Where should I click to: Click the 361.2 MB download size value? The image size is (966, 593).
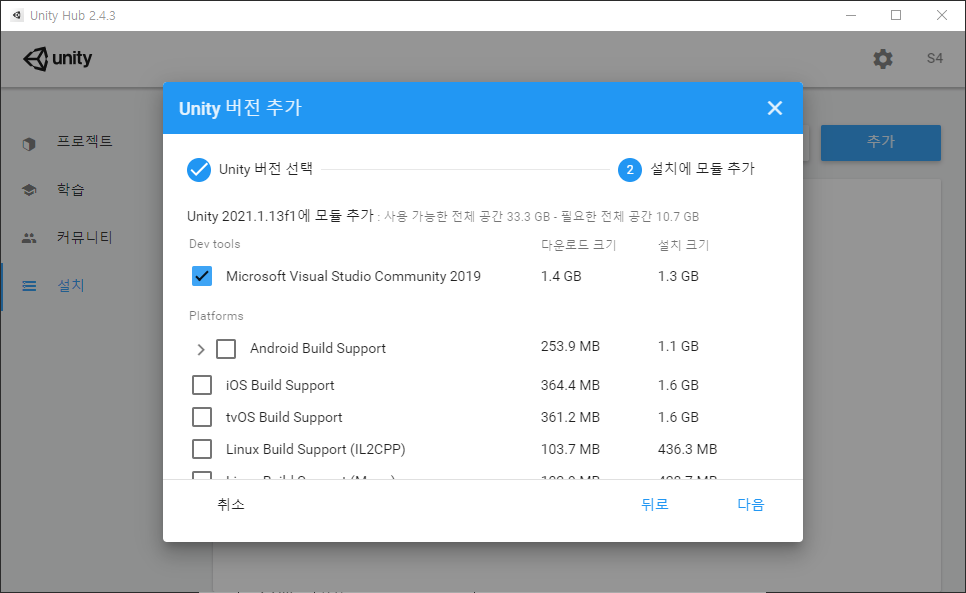click(x=570, y=417)
